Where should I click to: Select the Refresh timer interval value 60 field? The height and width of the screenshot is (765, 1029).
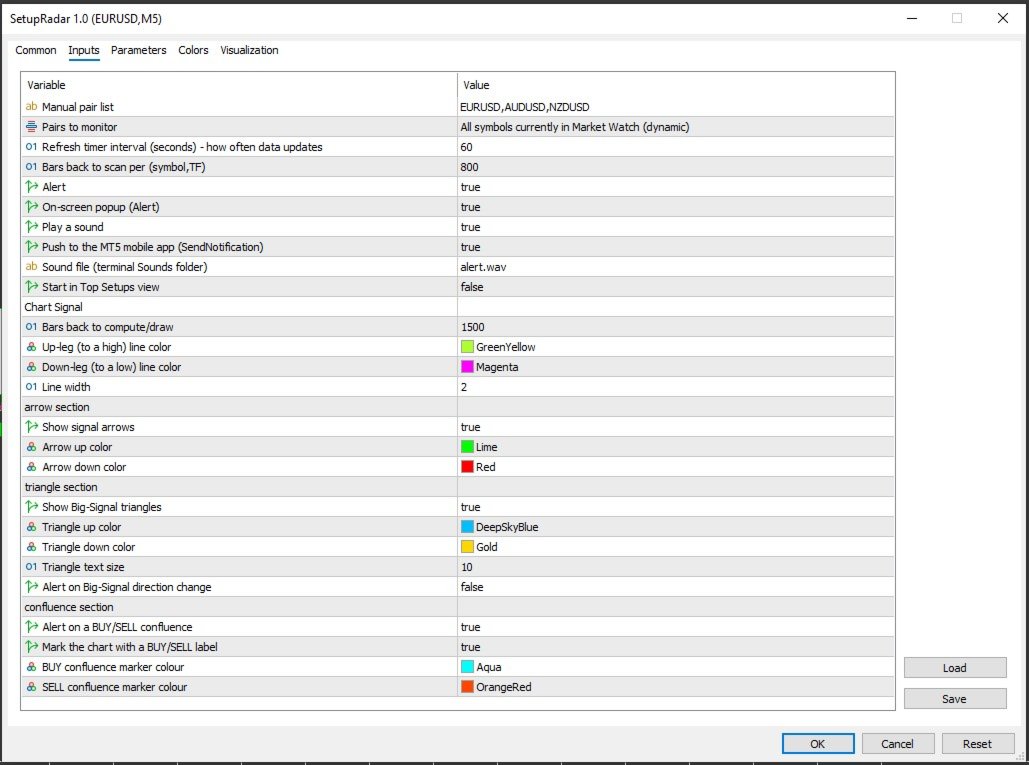click(676, 147)
